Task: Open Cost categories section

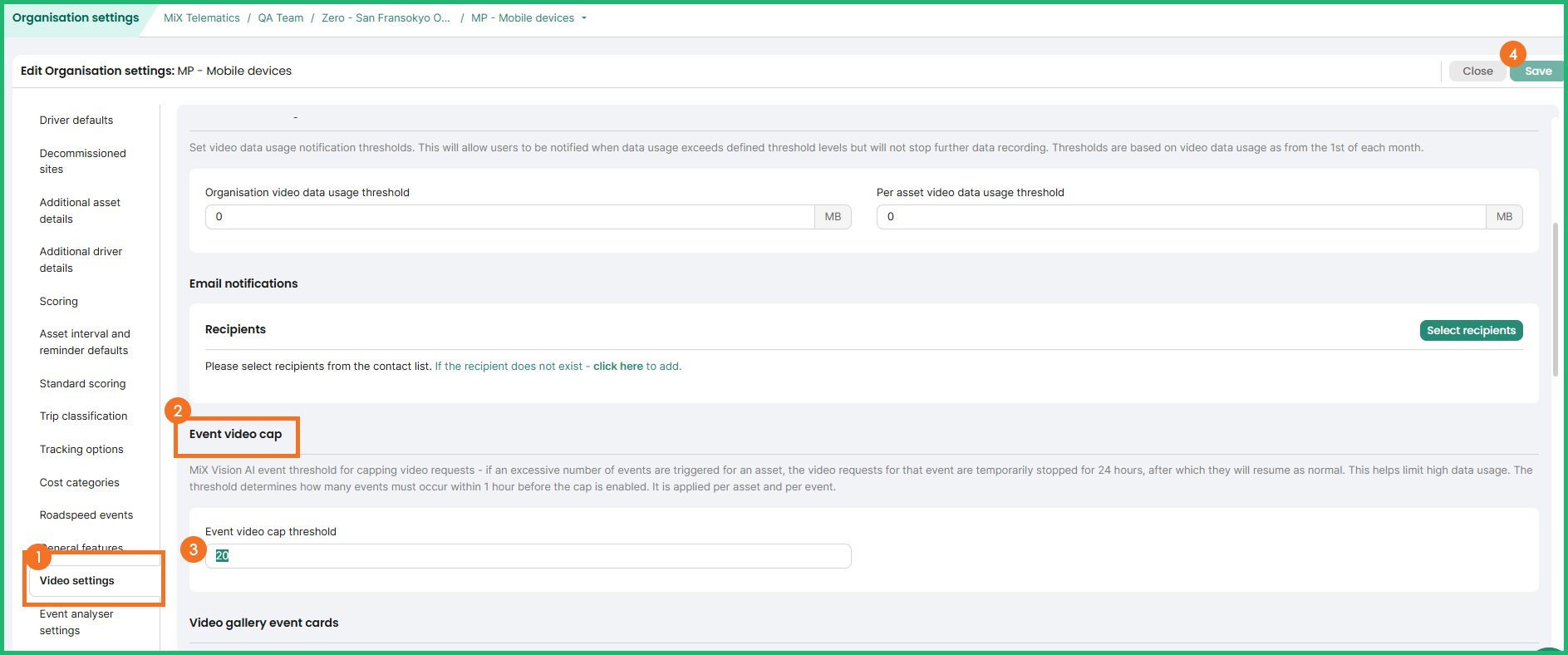Action: point(79,483)
